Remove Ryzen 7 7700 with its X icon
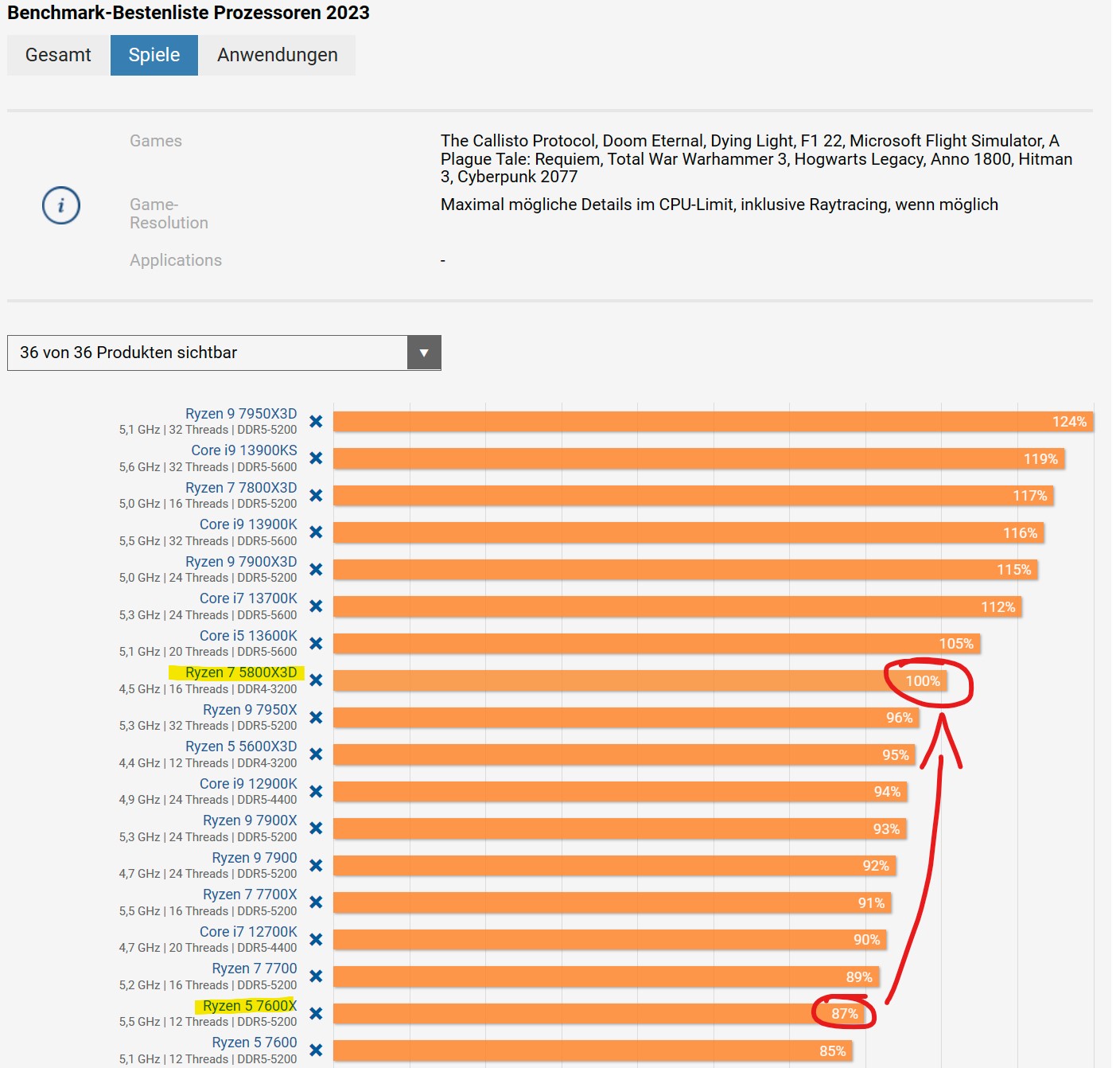Viewport: 1120px width, 1068px height. point(316,976)
